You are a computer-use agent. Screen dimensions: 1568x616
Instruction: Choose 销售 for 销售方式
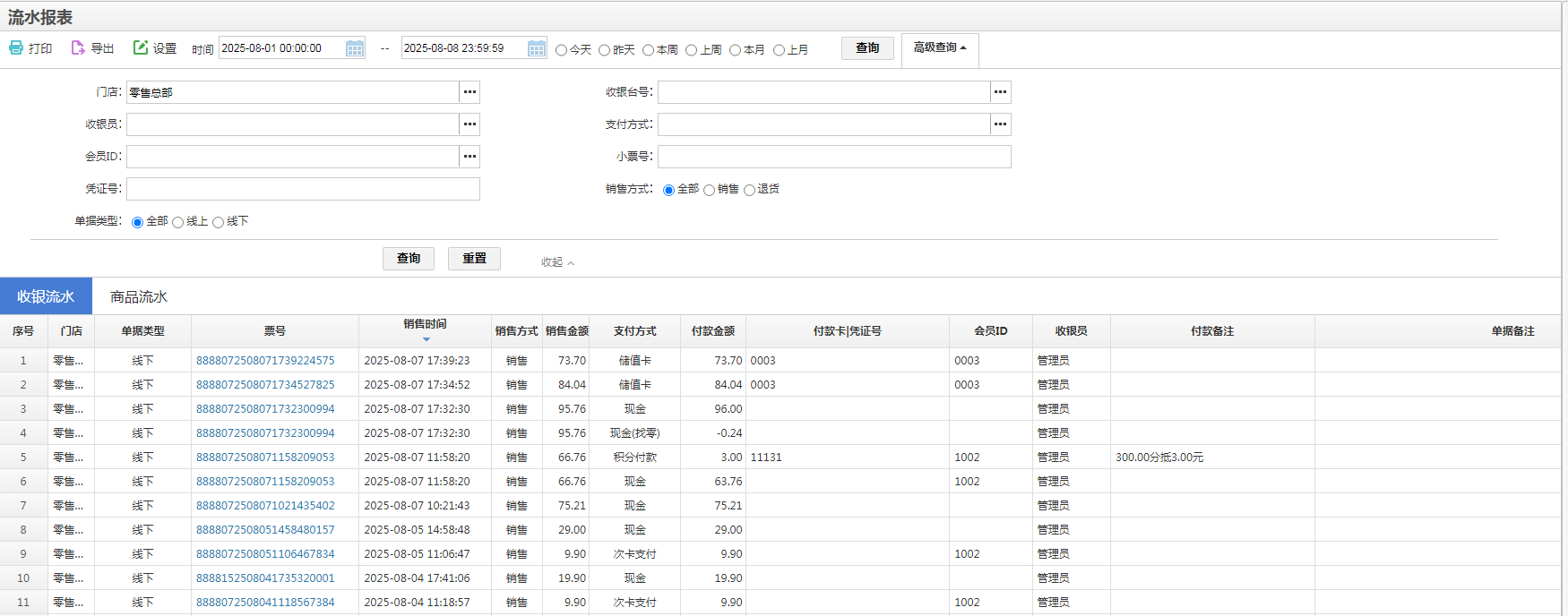tap(710, 190)
